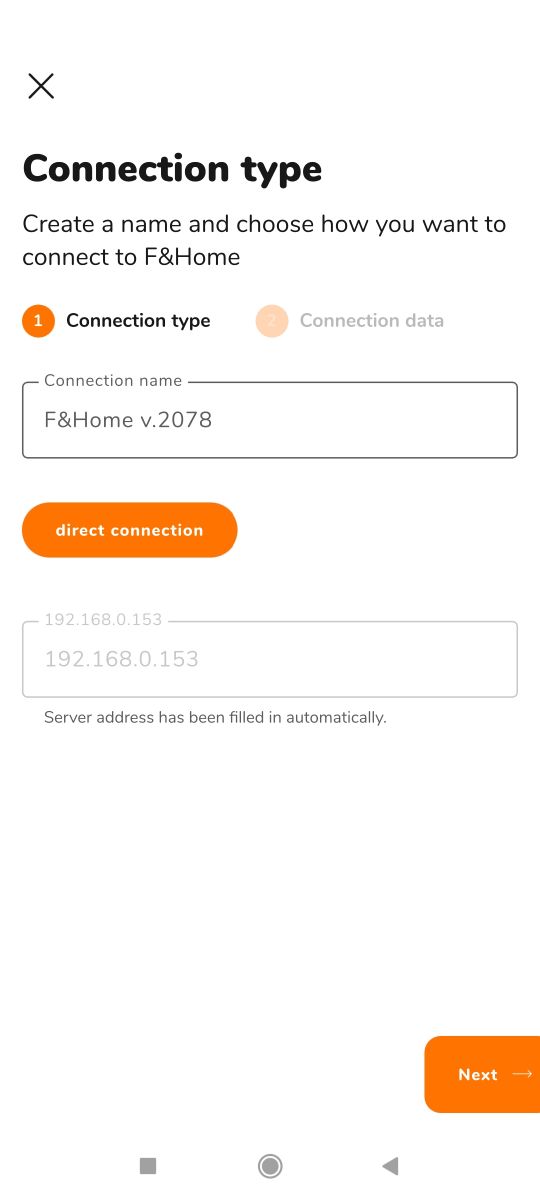Tap the arrow icon inside Next
The image size is (540, 1200).
(x=522, y=1074)
